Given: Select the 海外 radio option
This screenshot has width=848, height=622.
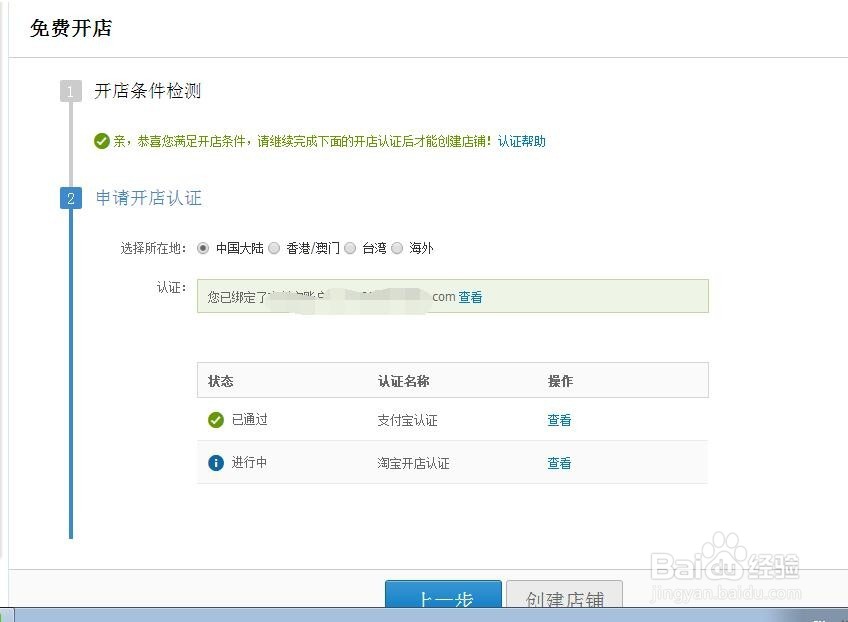Looking at the screenshot, I should [397, 248].
